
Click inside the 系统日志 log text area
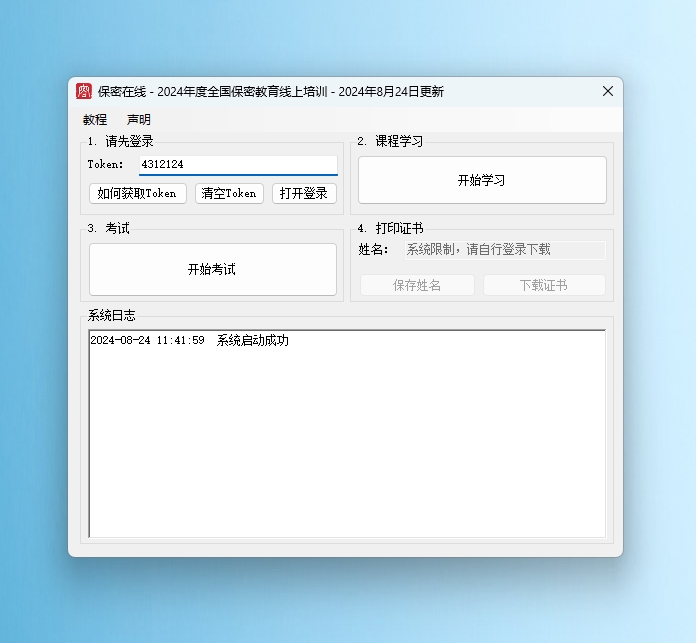[347, 434]
